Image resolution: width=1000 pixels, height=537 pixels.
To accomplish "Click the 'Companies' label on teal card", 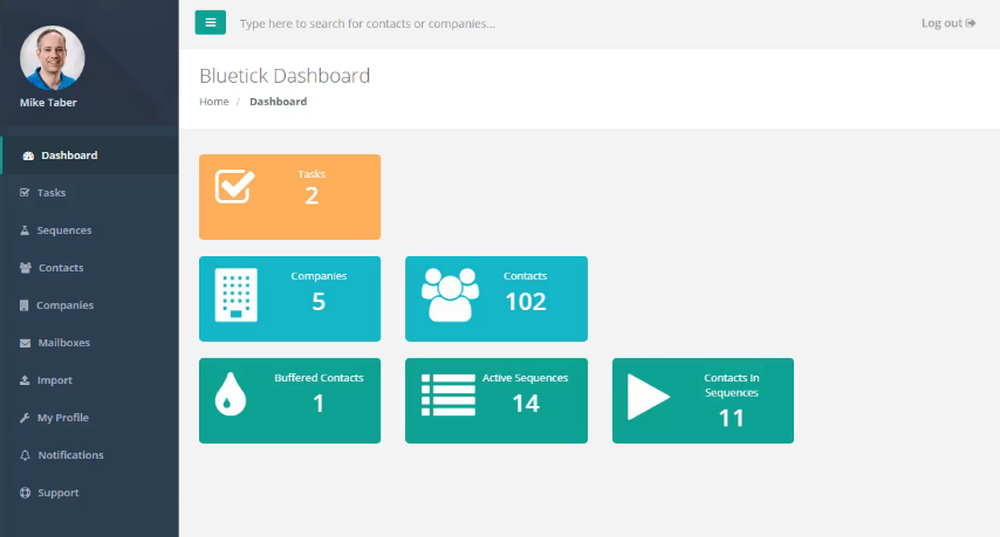I will pos(319,276).
